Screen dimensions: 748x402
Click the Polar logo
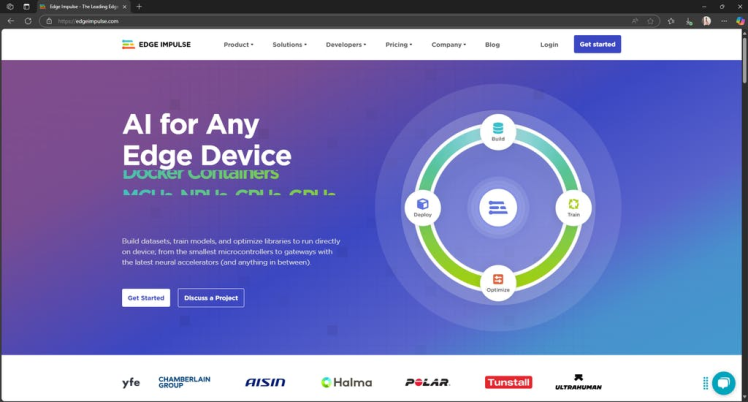pos(427,382)
